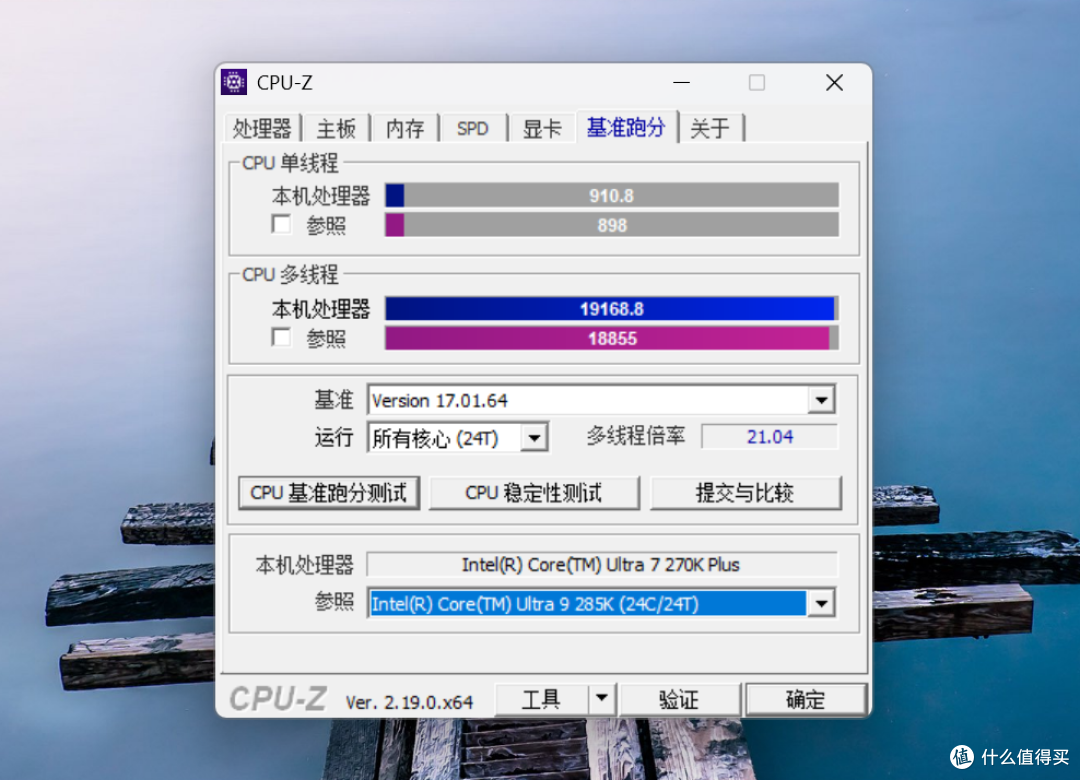Click the Ver. 2.19.0.x64 version text
Screen dimensions: 1080x780
409,702
